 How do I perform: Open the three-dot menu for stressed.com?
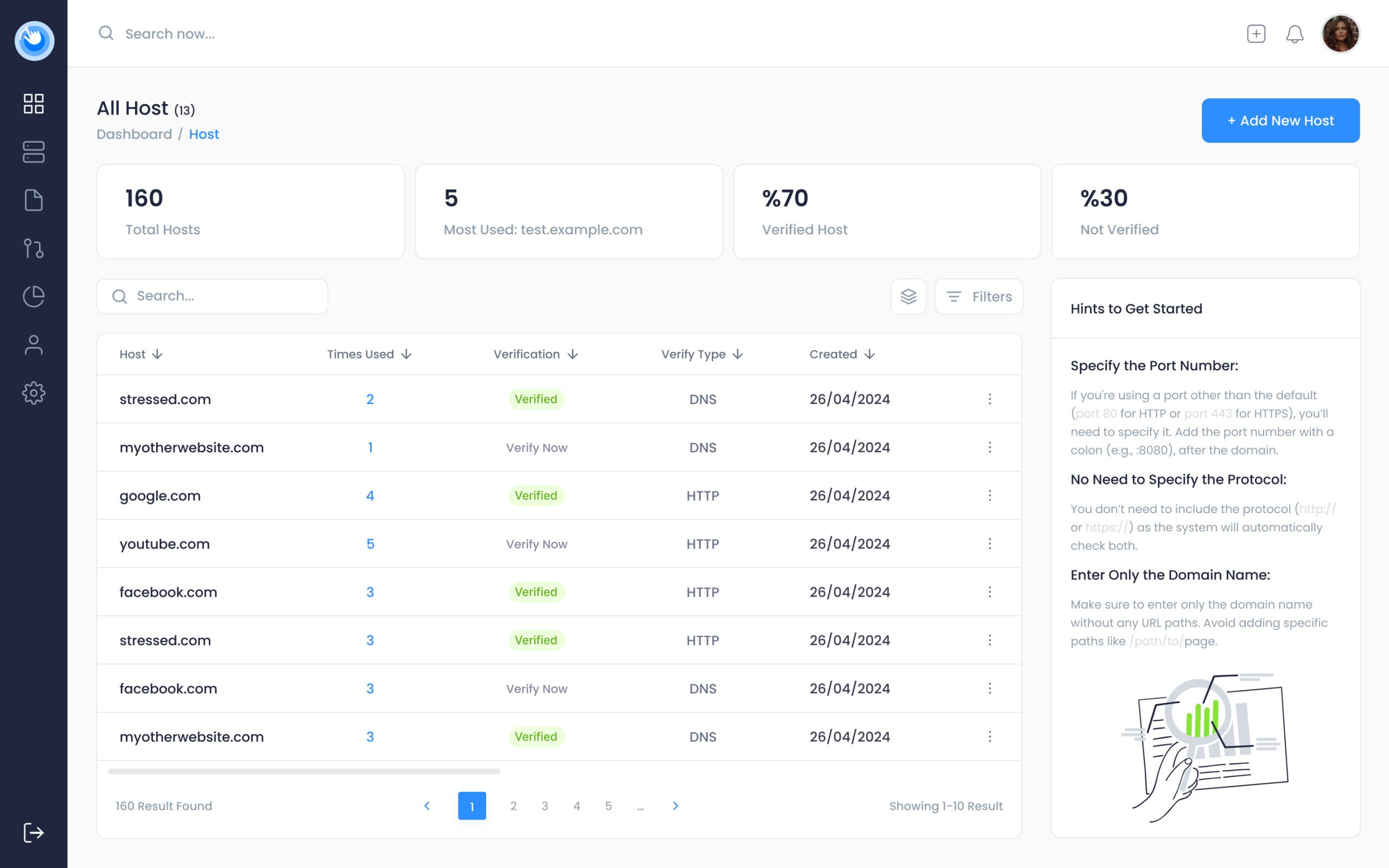coord(990,399)
